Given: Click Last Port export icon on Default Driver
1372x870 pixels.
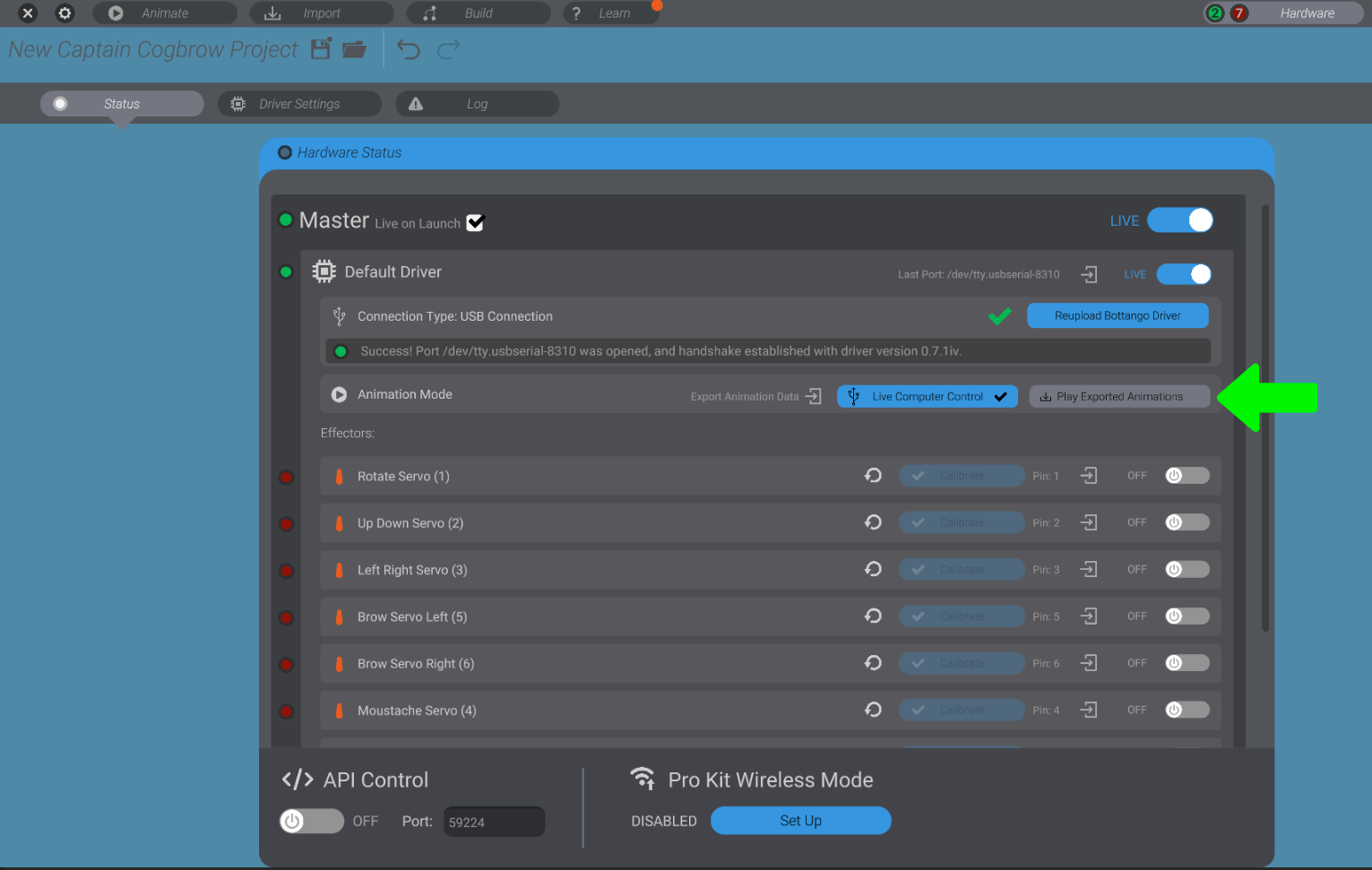Looking at the screenshot, I should point(1089,274).
